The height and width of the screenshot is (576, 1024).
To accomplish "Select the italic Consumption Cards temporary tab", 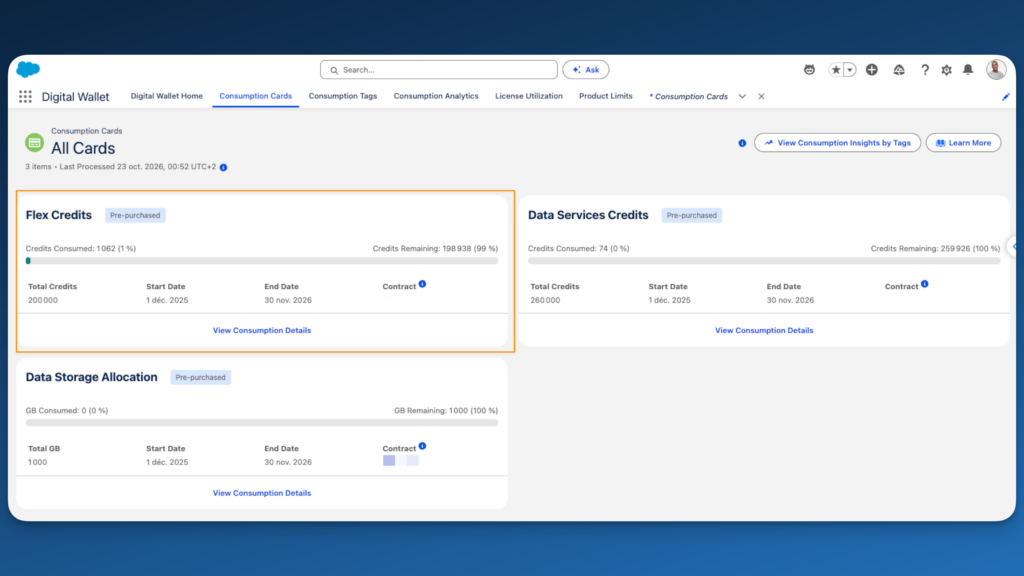I will tap(689, 97).
